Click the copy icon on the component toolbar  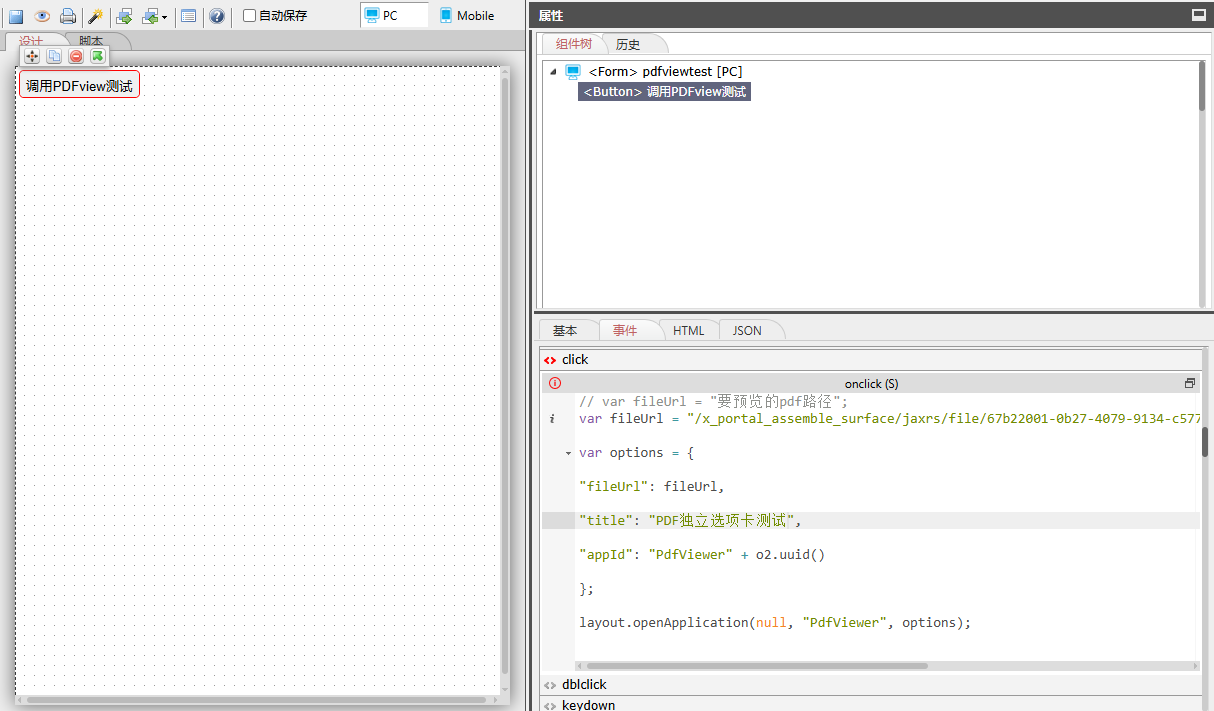point(54,56)
